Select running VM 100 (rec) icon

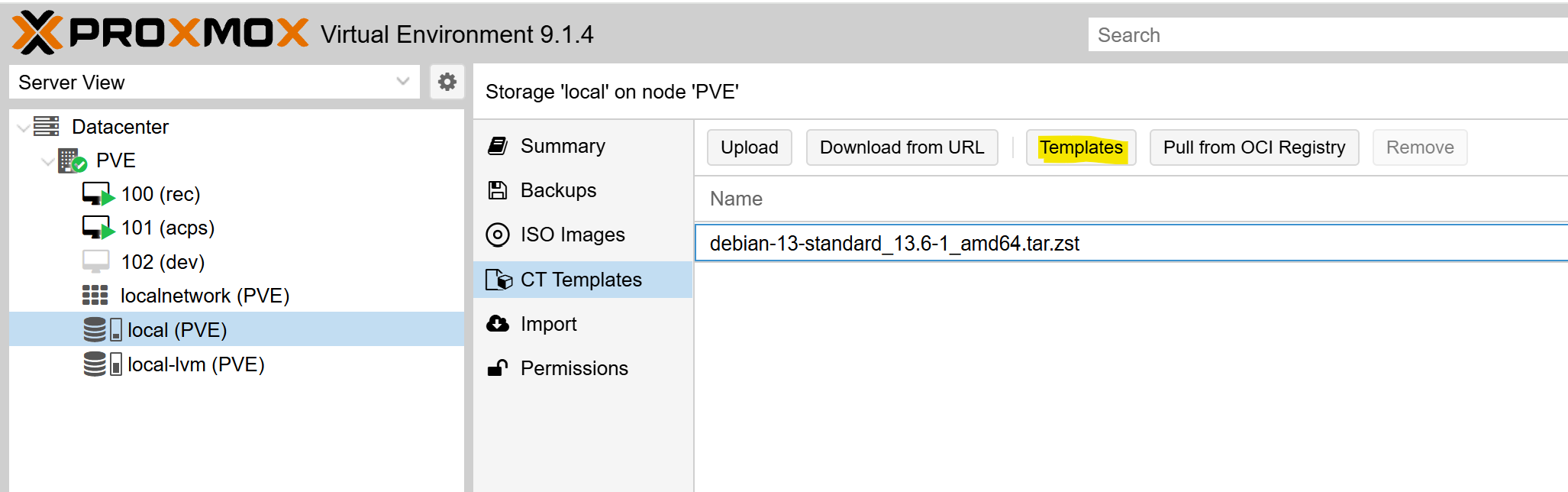click(98, 194)
